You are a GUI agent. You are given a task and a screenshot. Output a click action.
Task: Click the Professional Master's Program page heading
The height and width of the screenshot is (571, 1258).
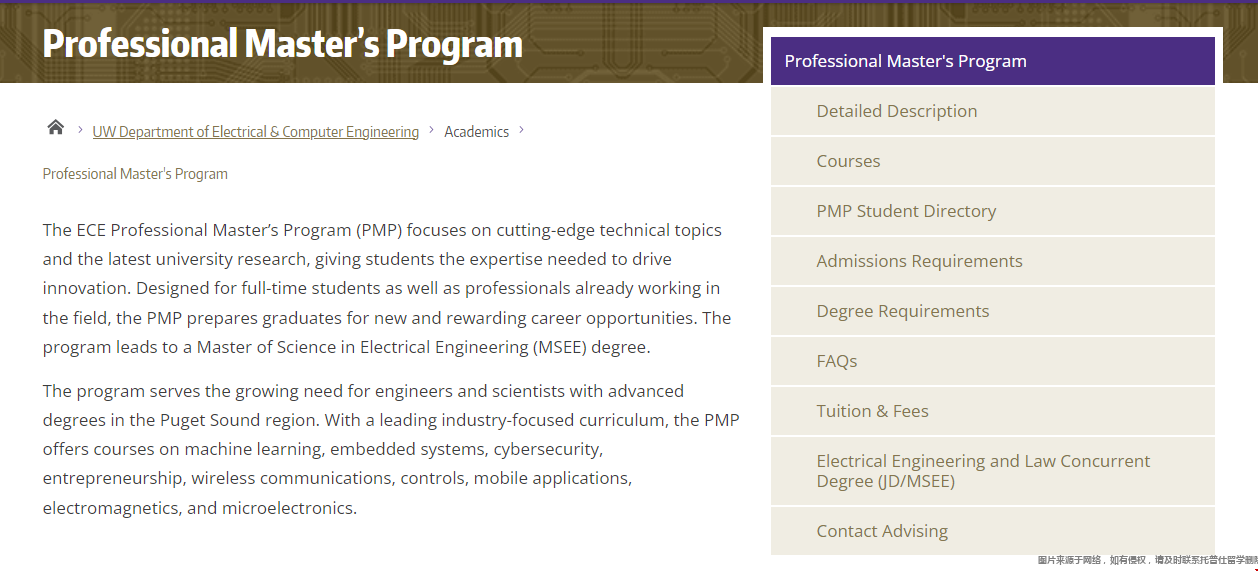(283, 44)
